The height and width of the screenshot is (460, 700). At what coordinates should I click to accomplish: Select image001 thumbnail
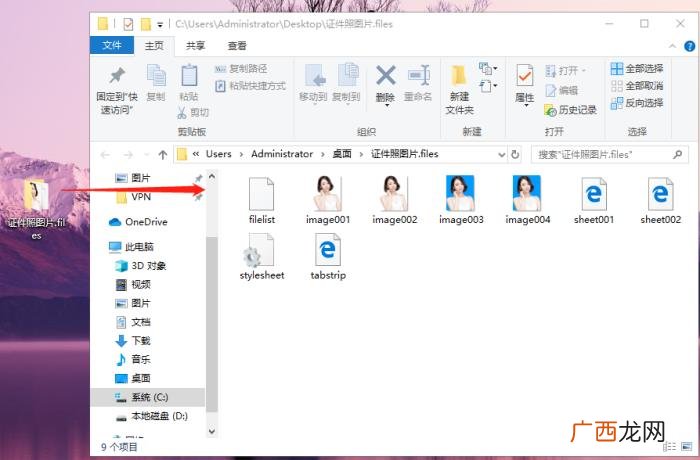coord(328,201)
